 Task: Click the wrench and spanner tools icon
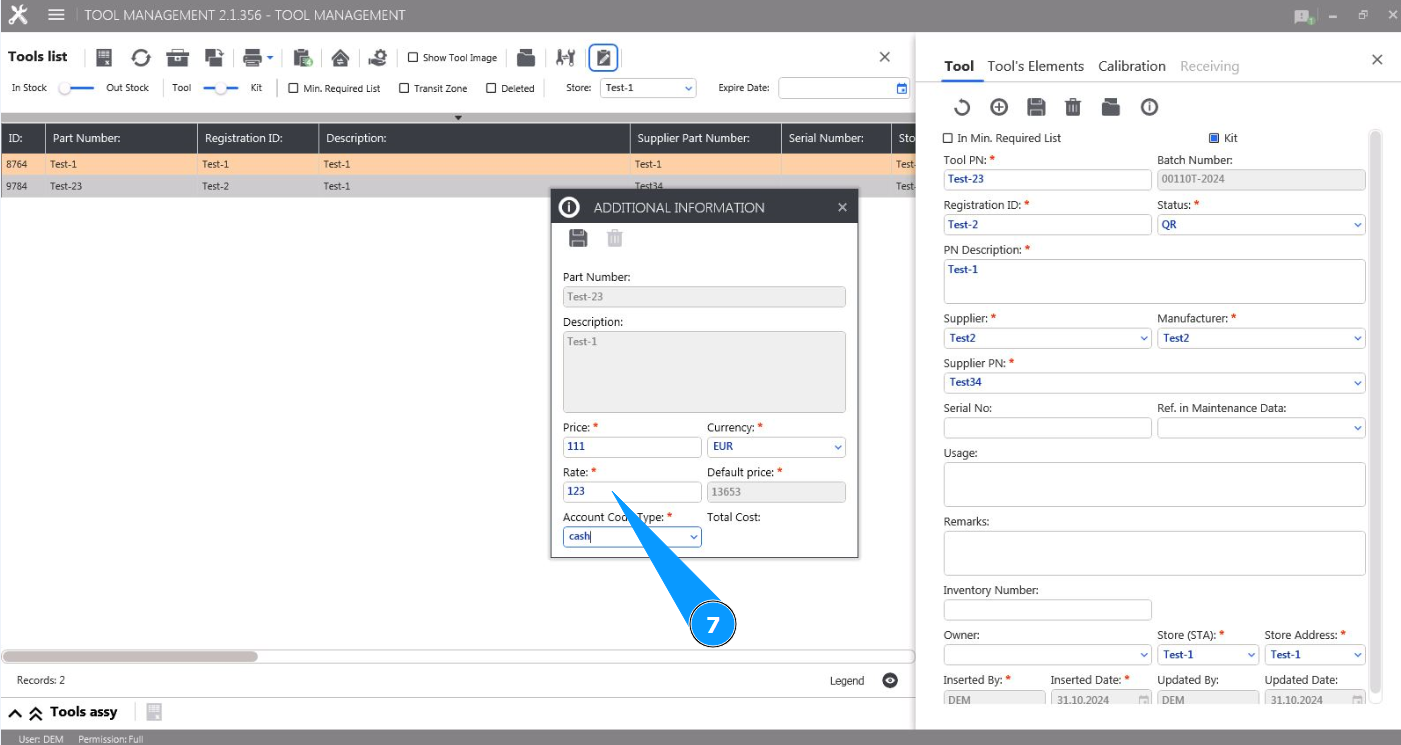coord(566,57)
